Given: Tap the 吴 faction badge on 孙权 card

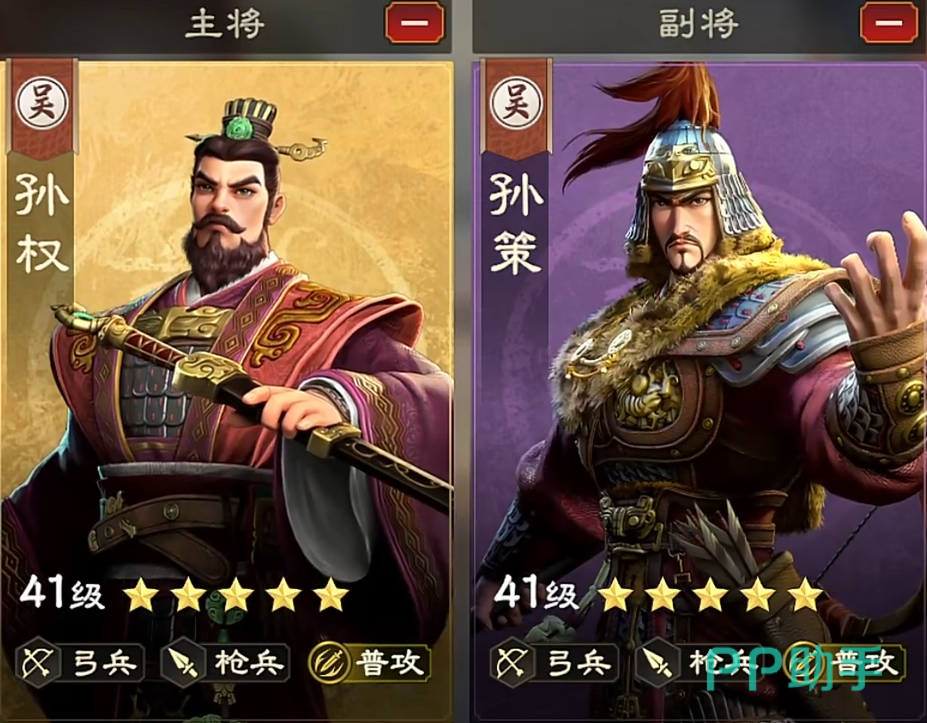Looking at the screenshot, I should coord(42,103).
